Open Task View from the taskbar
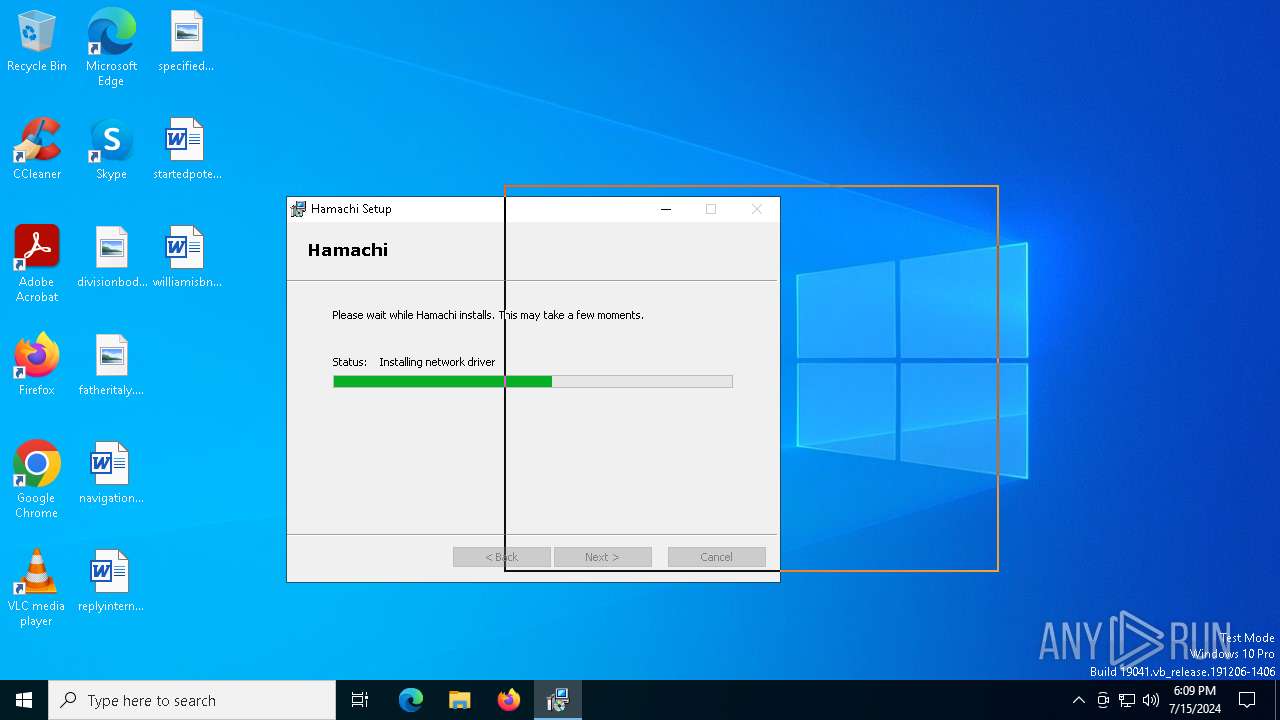This screenshot has width=1280, height=720. coord(360,700)
